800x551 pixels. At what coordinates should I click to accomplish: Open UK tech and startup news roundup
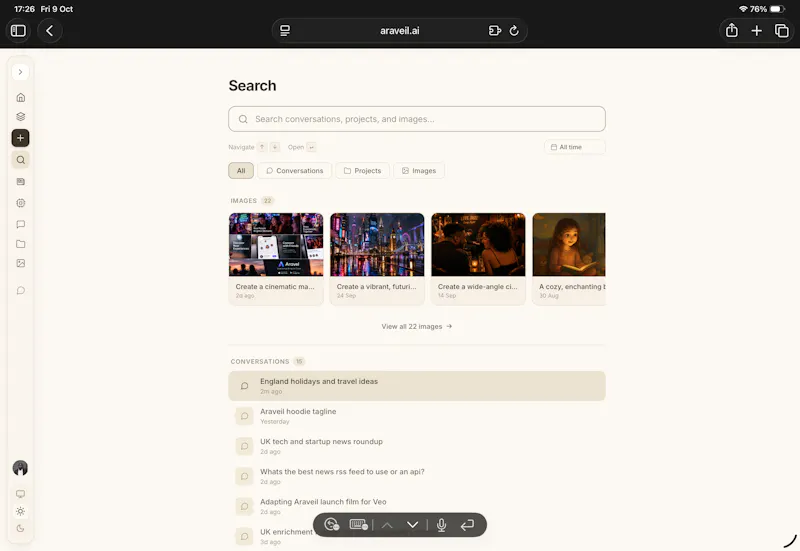pos(417,446)
